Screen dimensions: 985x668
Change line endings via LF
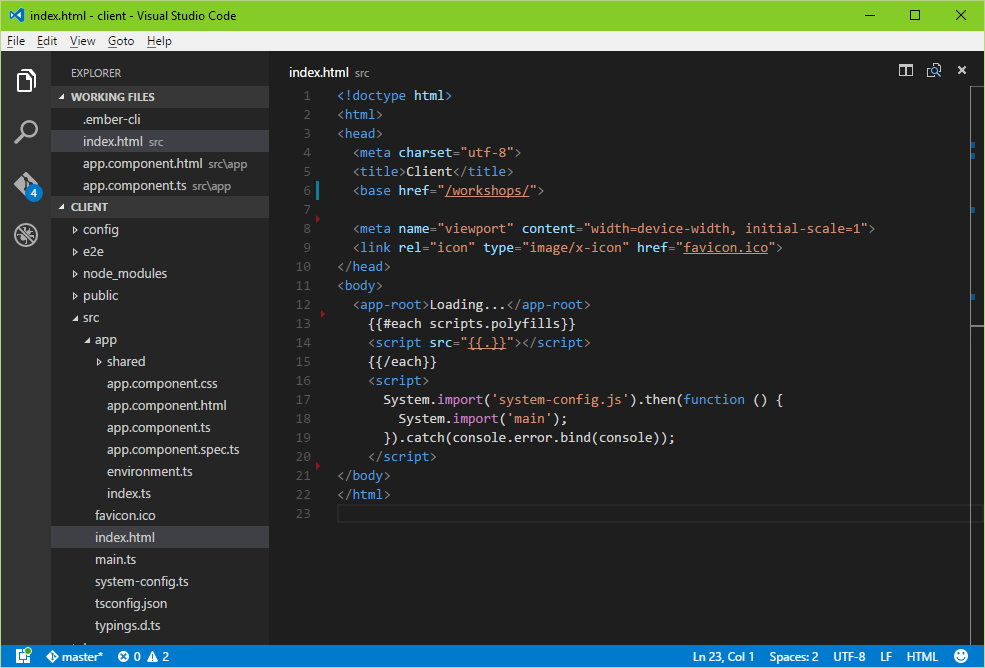tap(886, 657)
